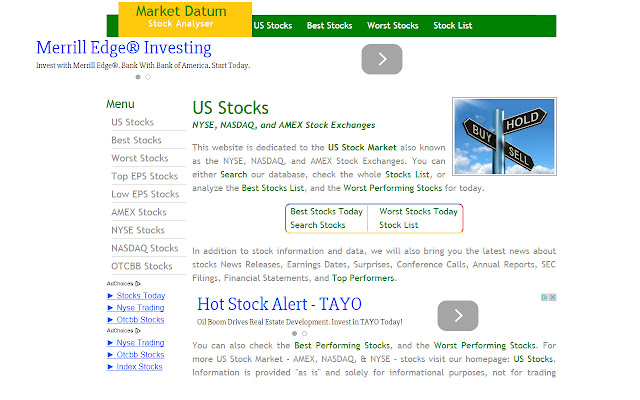Follow the Worst Performing Stocks link at bottom
640x400 pixels.
484,345
